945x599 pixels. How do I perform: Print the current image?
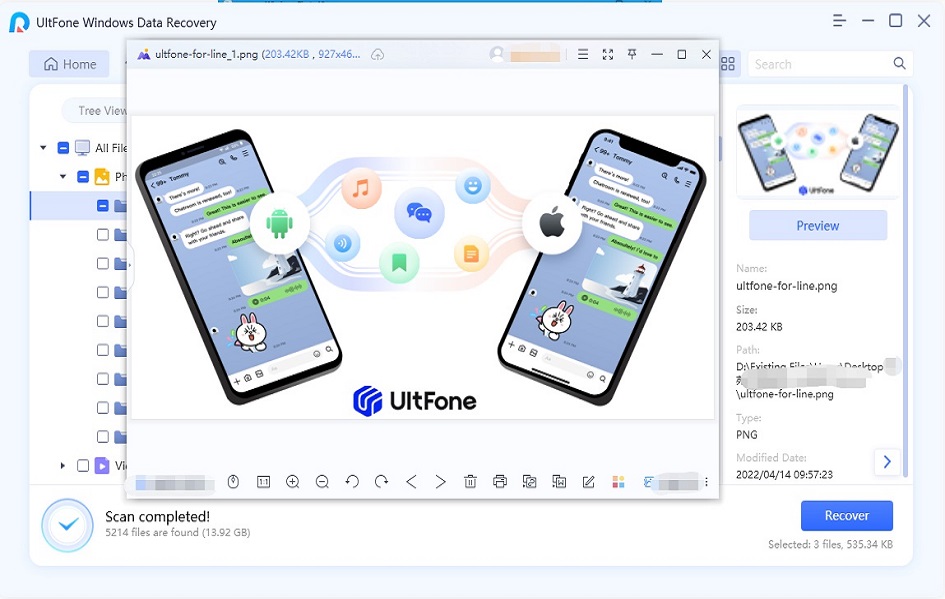(x=500, y=481)
